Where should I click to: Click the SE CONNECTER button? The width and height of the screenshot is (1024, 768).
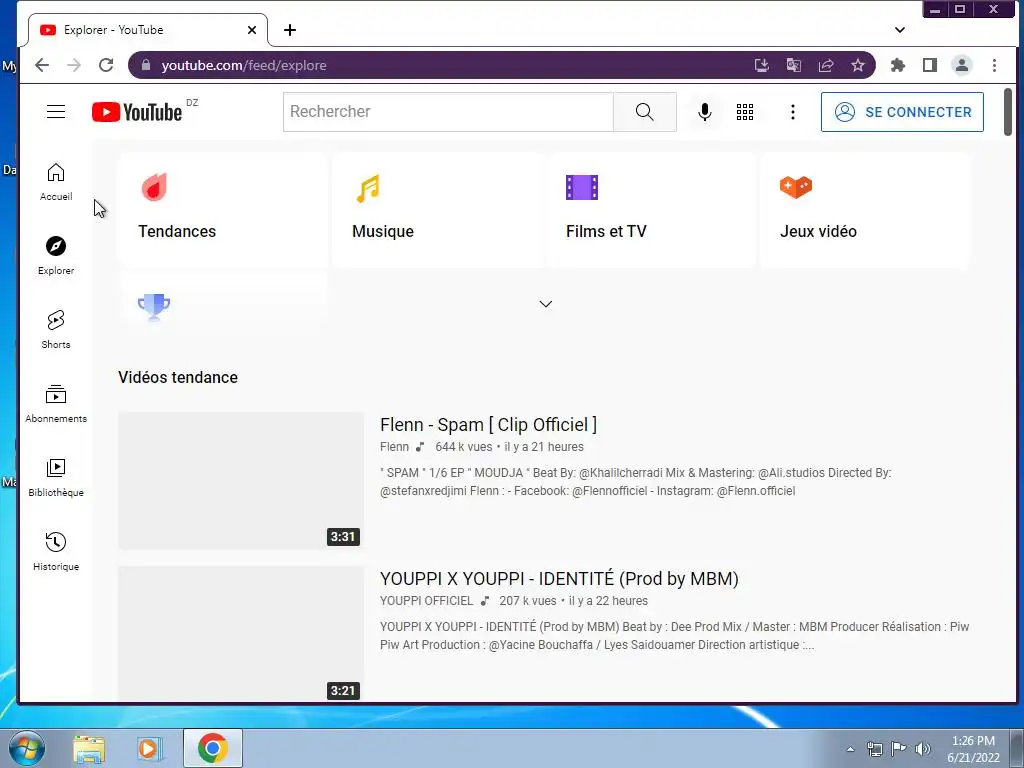pos(903,112)
